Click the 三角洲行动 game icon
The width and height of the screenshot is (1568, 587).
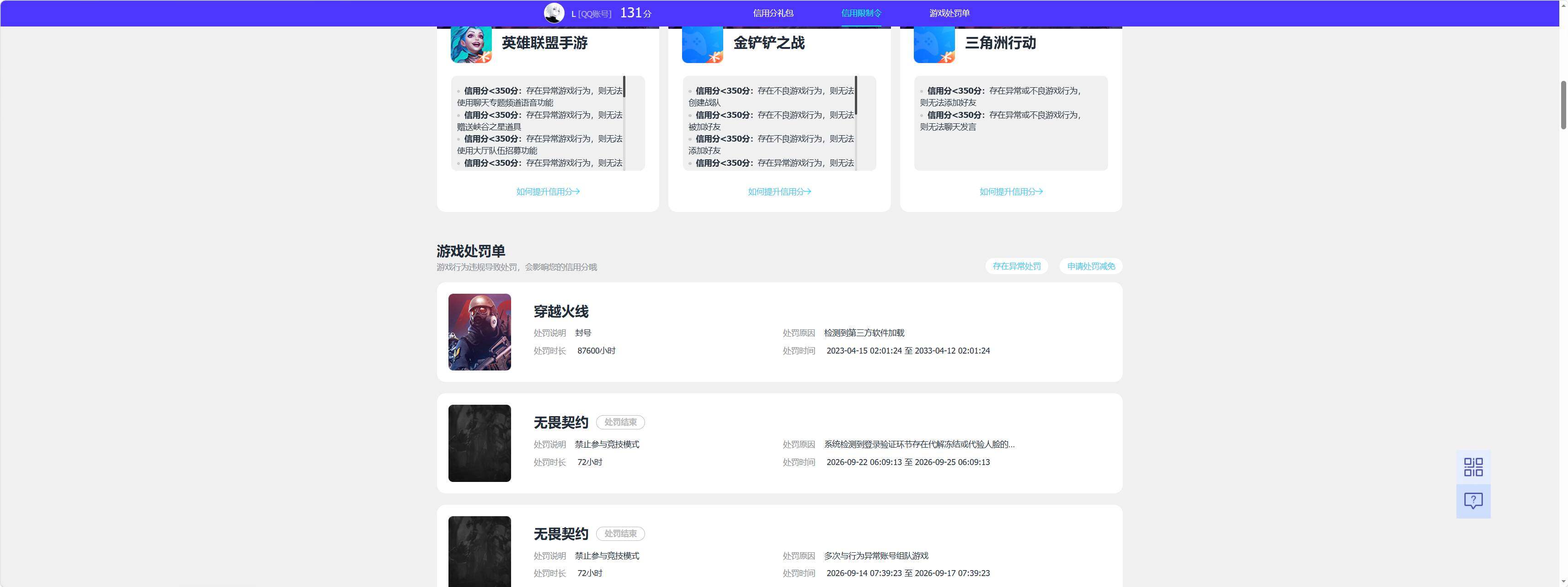coord(934,44)
